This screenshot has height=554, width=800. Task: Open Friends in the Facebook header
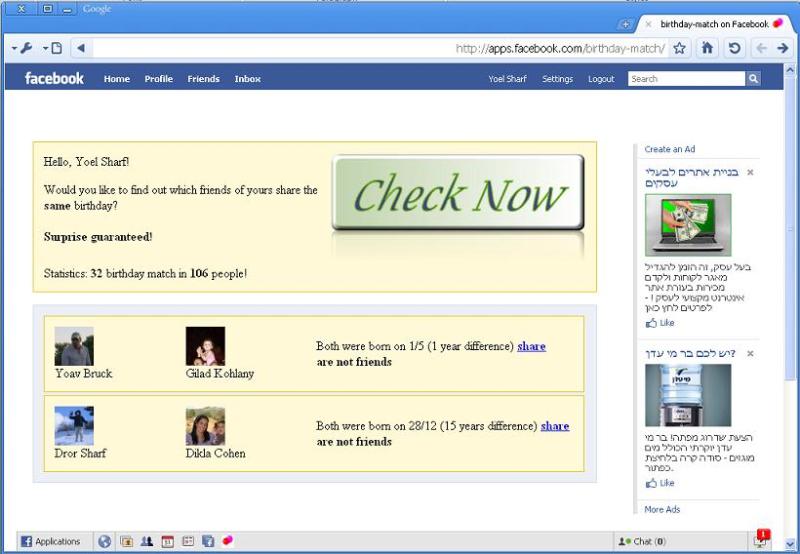coord(204,79)
